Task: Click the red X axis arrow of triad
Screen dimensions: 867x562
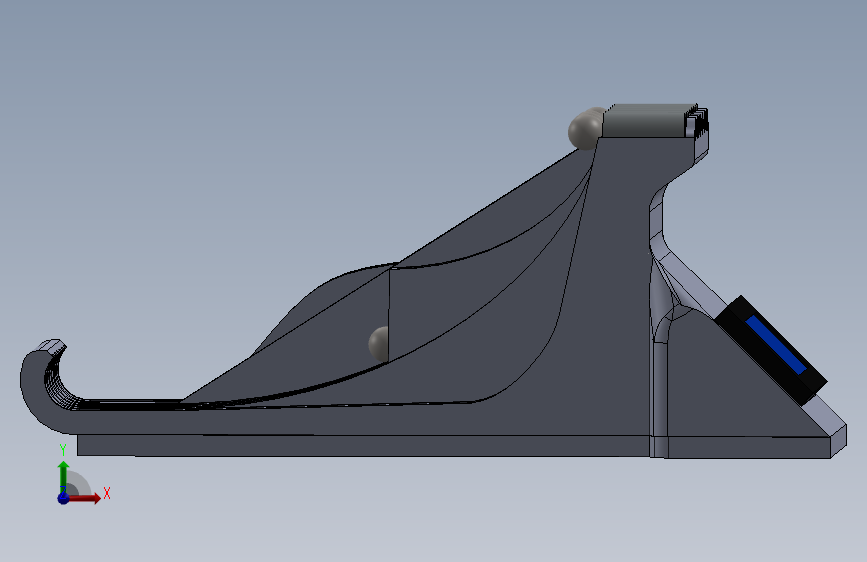Action: [84, 498]
